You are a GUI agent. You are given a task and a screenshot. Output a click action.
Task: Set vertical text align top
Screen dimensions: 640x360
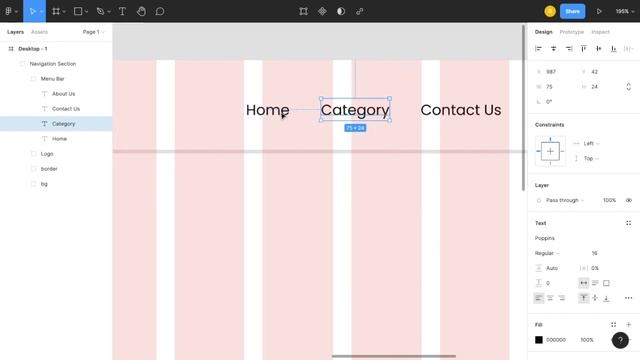click(584, 298)
